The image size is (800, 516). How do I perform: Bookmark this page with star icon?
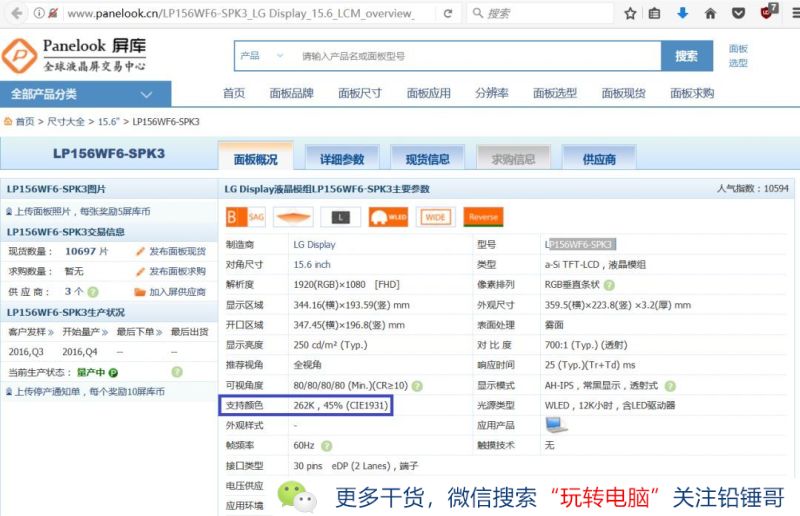point(630,13)
